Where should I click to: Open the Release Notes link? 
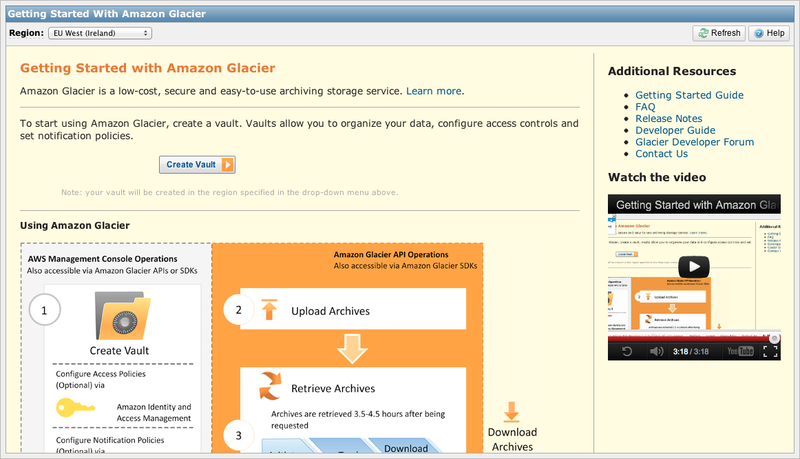click(x=668, y=118)
